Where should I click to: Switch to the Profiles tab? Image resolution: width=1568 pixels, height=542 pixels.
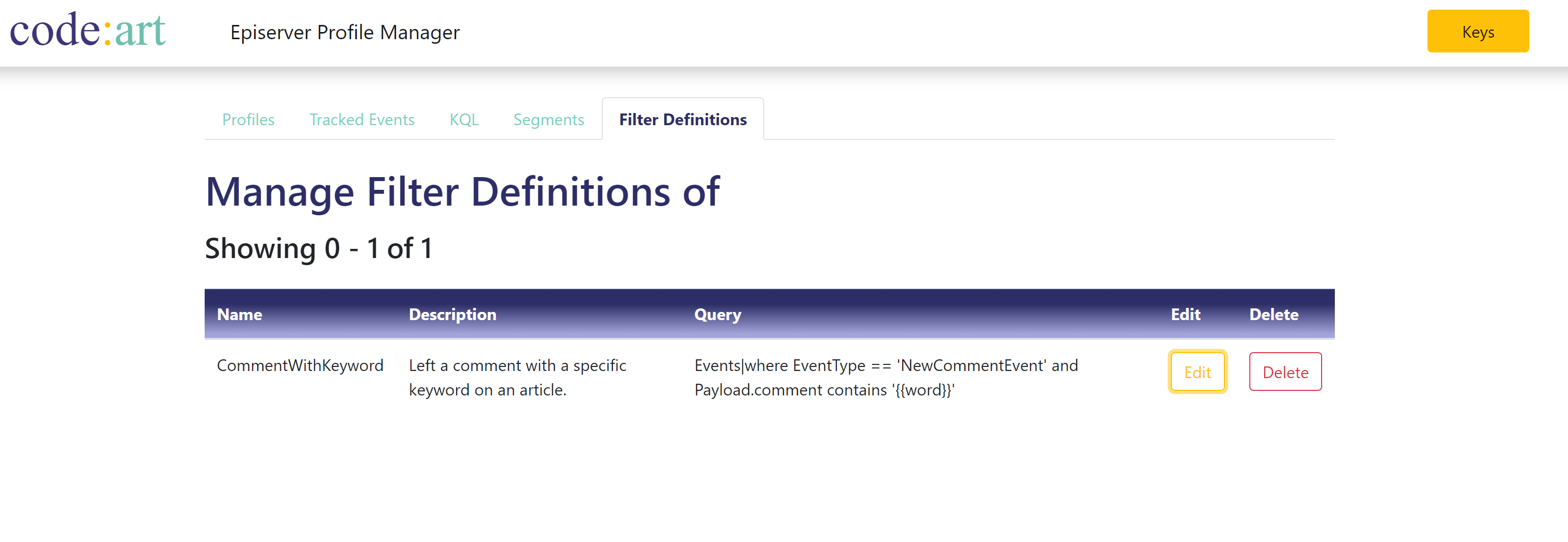click(x=248, y=119)
